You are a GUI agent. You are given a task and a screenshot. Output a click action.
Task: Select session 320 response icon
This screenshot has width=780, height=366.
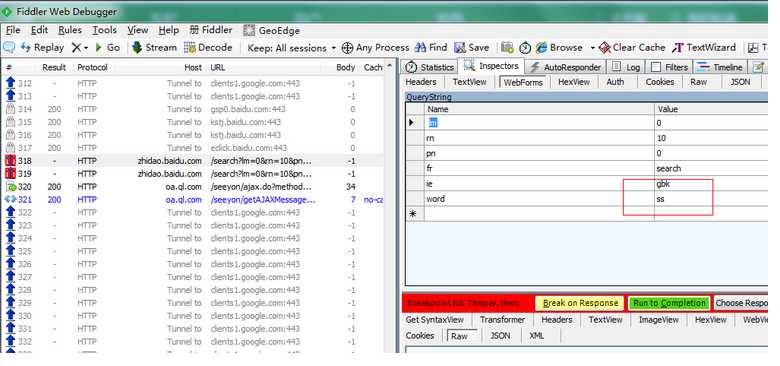(10, 186)
